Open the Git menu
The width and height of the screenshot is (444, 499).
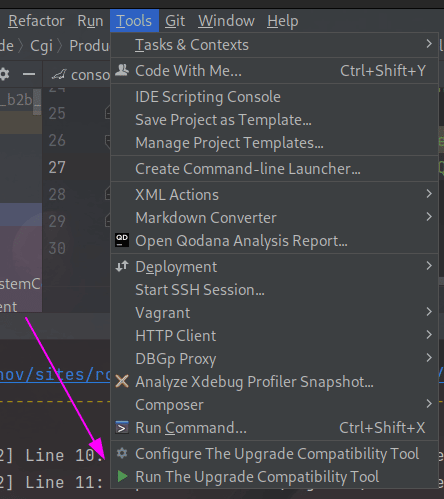[175, 21]
